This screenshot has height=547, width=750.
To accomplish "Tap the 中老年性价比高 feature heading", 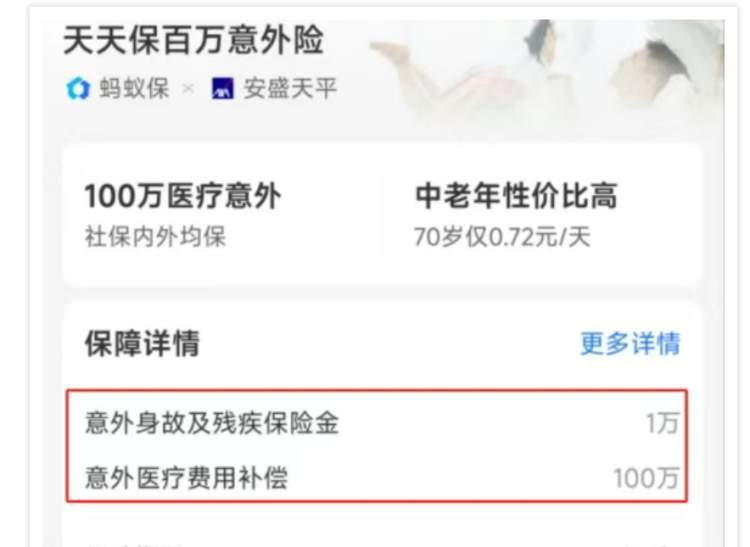I will pos(516,196).
